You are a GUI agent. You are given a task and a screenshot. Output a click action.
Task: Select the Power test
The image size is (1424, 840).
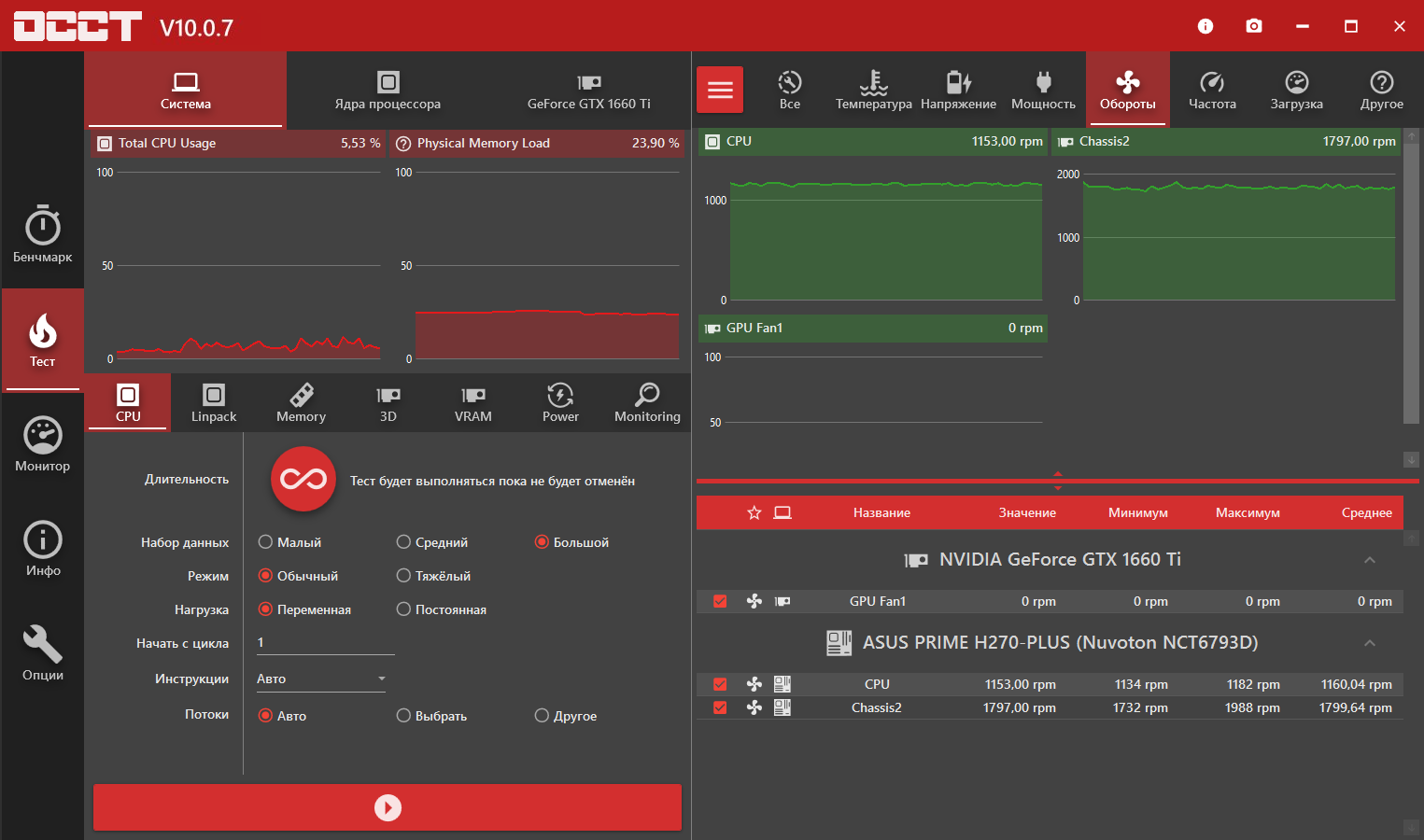560,402
